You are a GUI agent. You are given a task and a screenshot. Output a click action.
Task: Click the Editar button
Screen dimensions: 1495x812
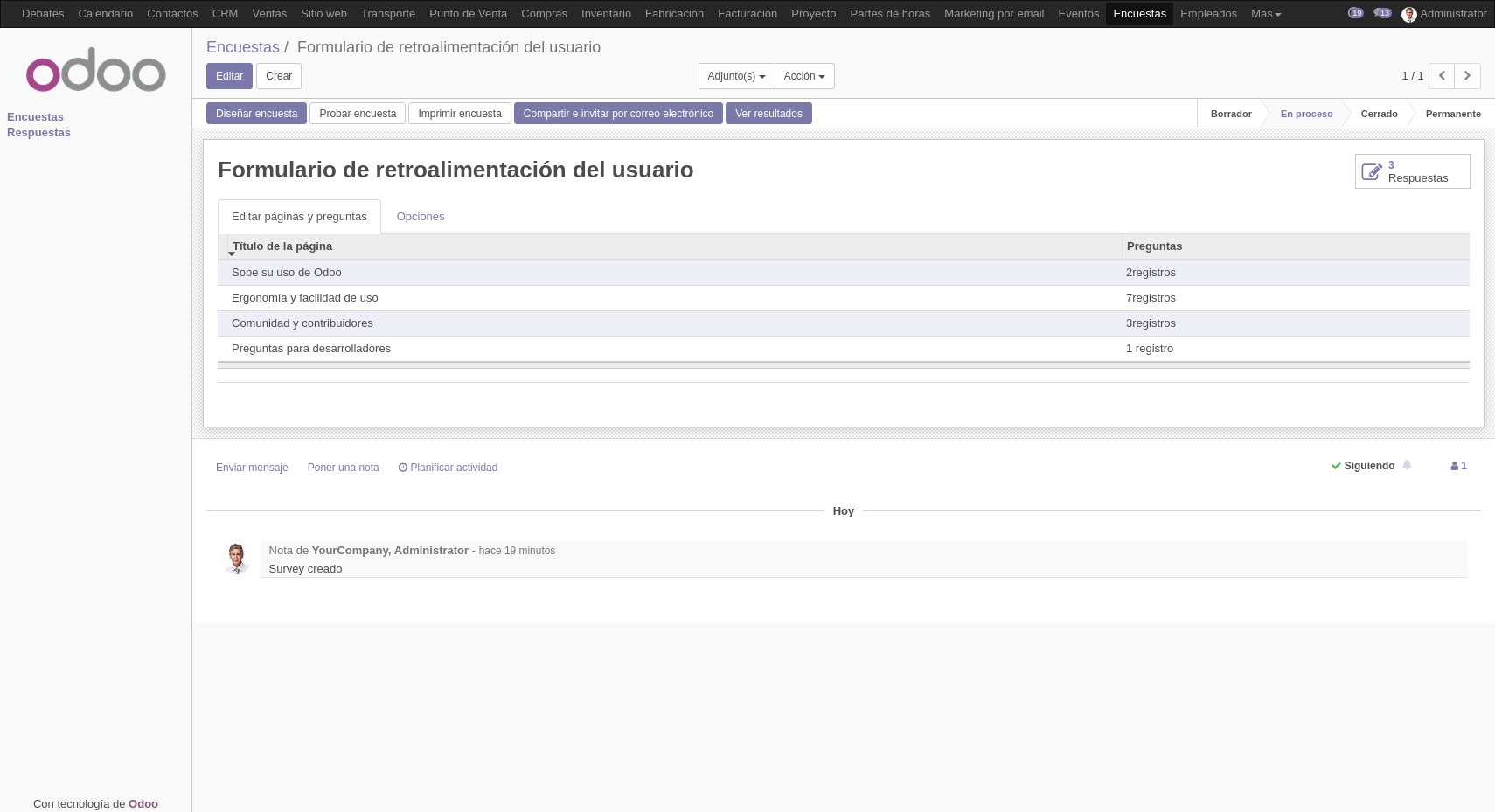pyautogui.click(x=229, y=76)
